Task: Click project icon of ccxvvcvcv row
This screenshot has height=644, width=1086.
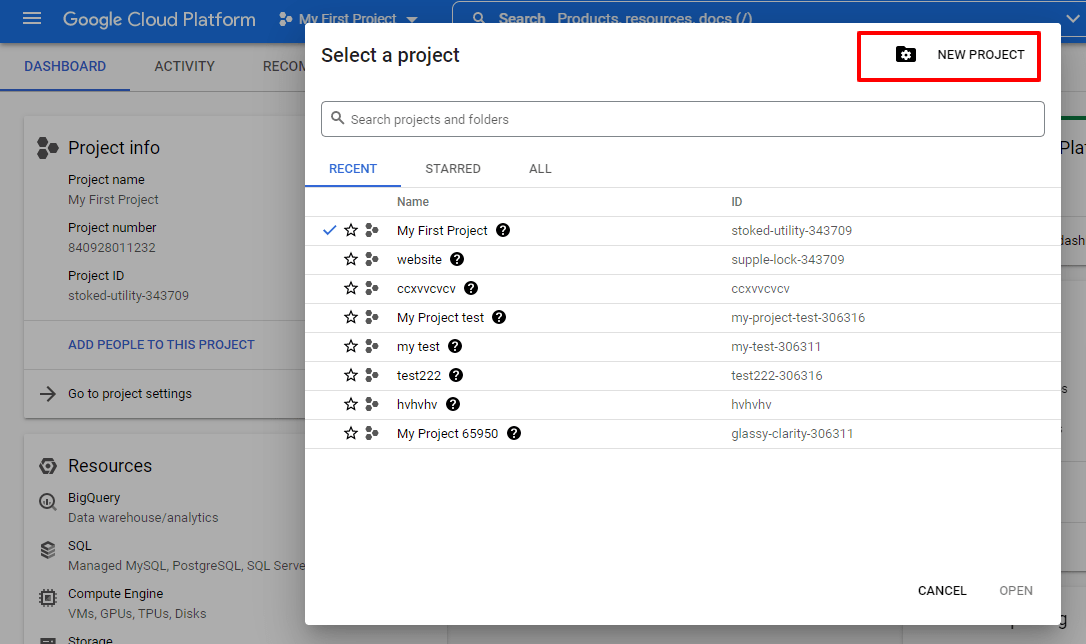Action: (x=372, y=289)
